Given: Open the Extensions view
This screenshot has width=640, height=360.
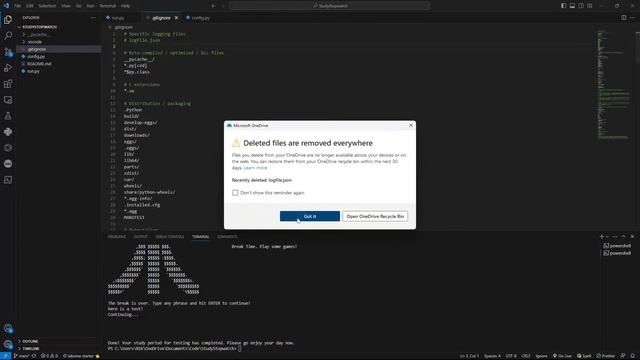Looking at the screenshot, I should (8, 84).
